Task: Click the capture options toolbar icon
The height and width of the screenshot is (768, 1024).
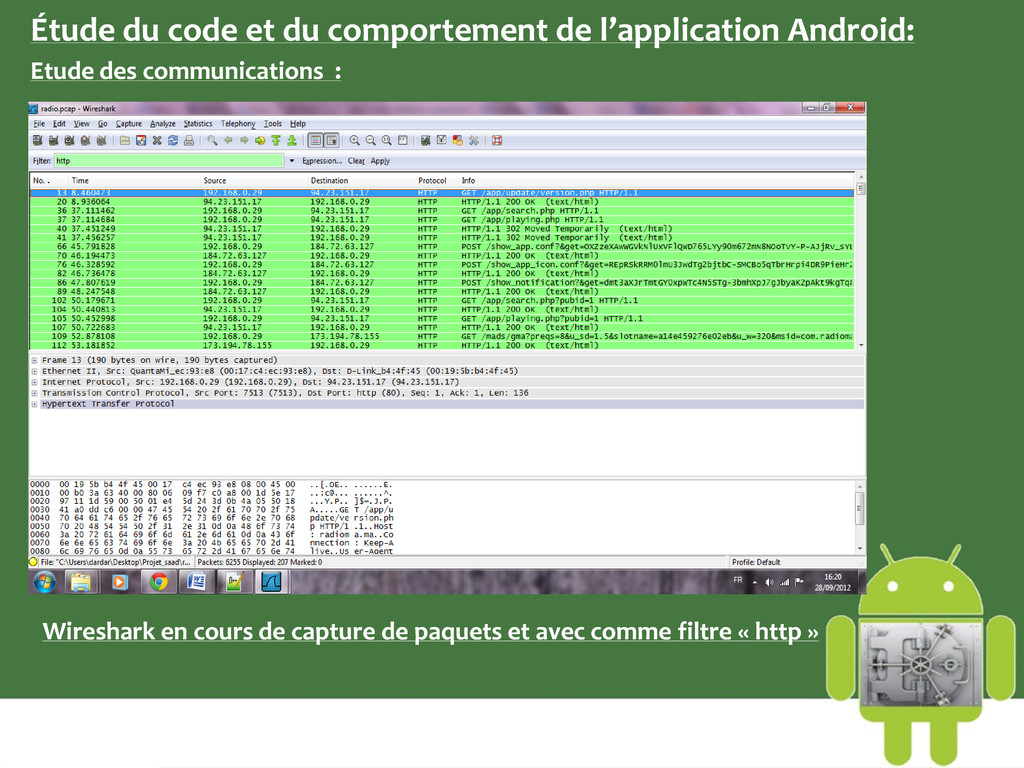Action: [x=53, y=140]
